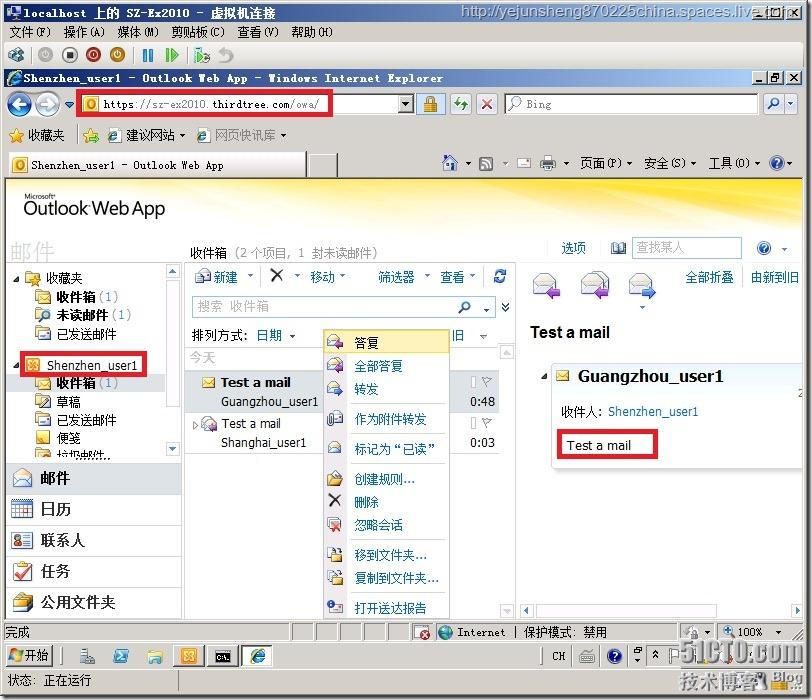Image resolution: width=812 pixels, height=700 pixels.
Task: Pause the virtual machine
Action: click(x=148, y=55)
